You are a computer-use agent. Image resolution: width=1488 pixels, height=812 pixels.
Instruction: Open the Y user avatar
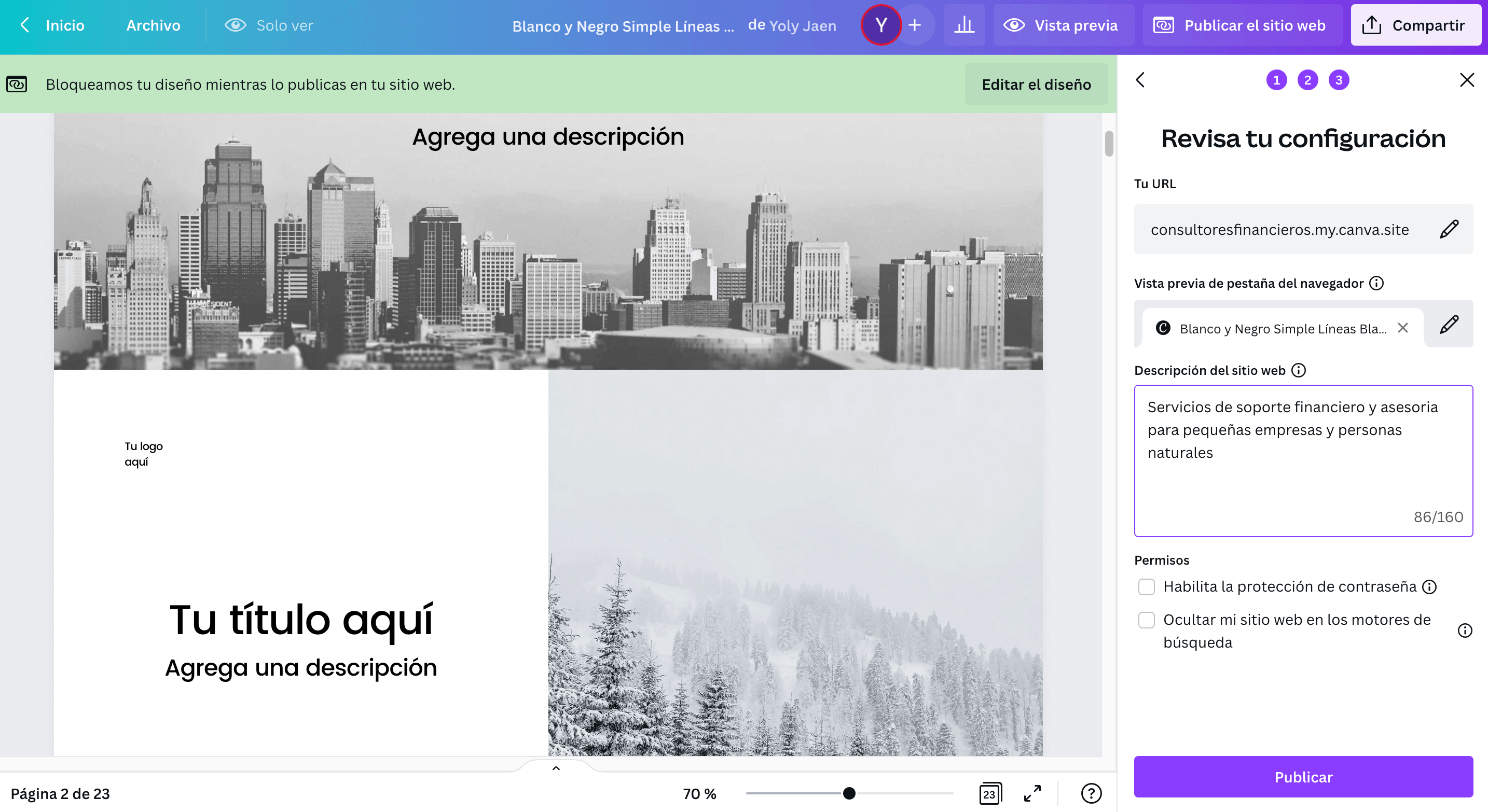(x=881, y=25)
